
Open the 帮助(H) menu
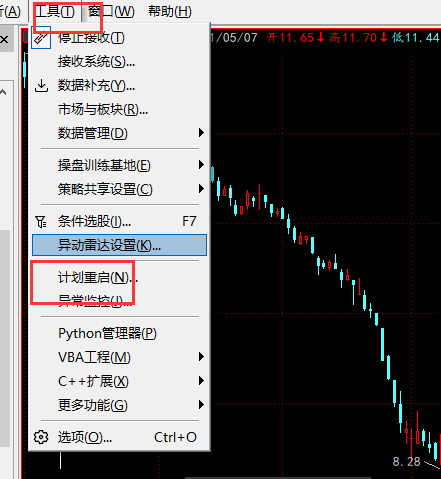tap(170, 12)
